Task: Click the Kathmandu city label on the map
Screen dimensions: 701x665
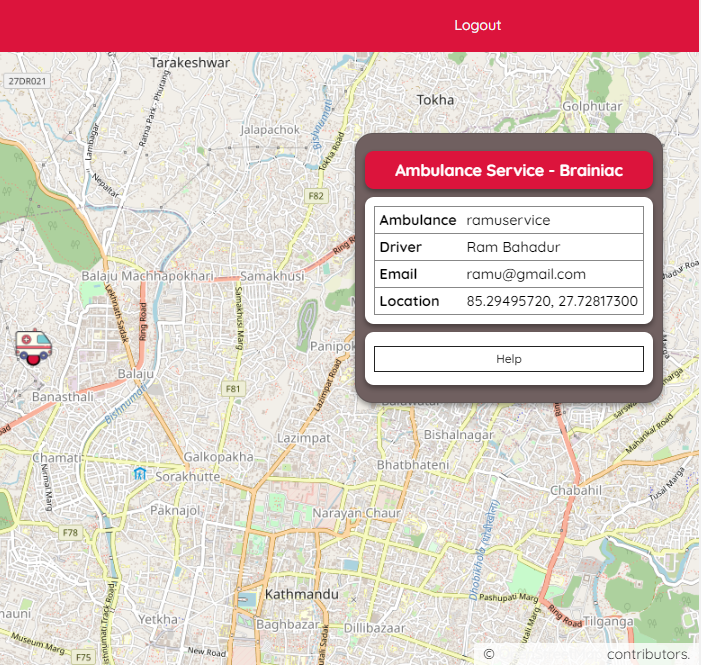Action: (302, 594)
